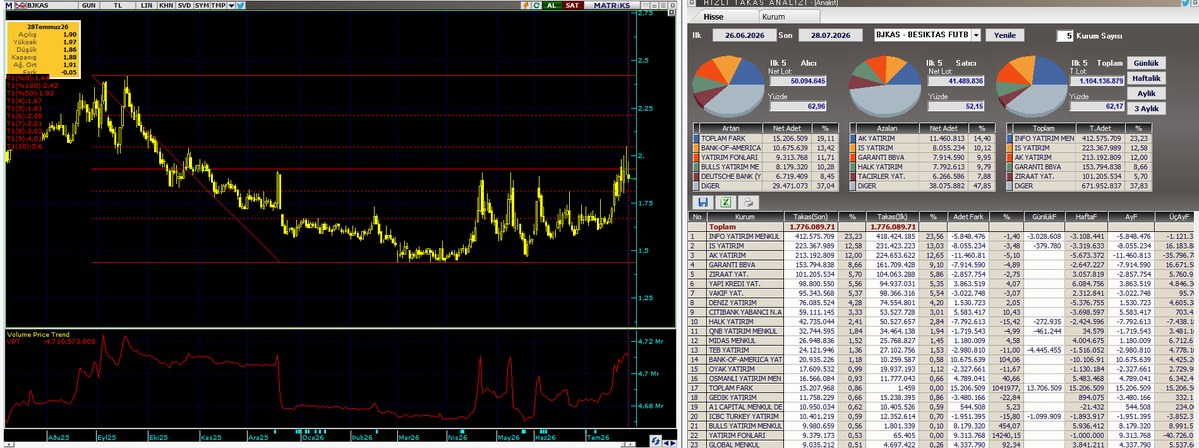Viewport: 1199px width, 448px height.
Task: Click the Yenile refresh button
Action: coord(1004,35)
